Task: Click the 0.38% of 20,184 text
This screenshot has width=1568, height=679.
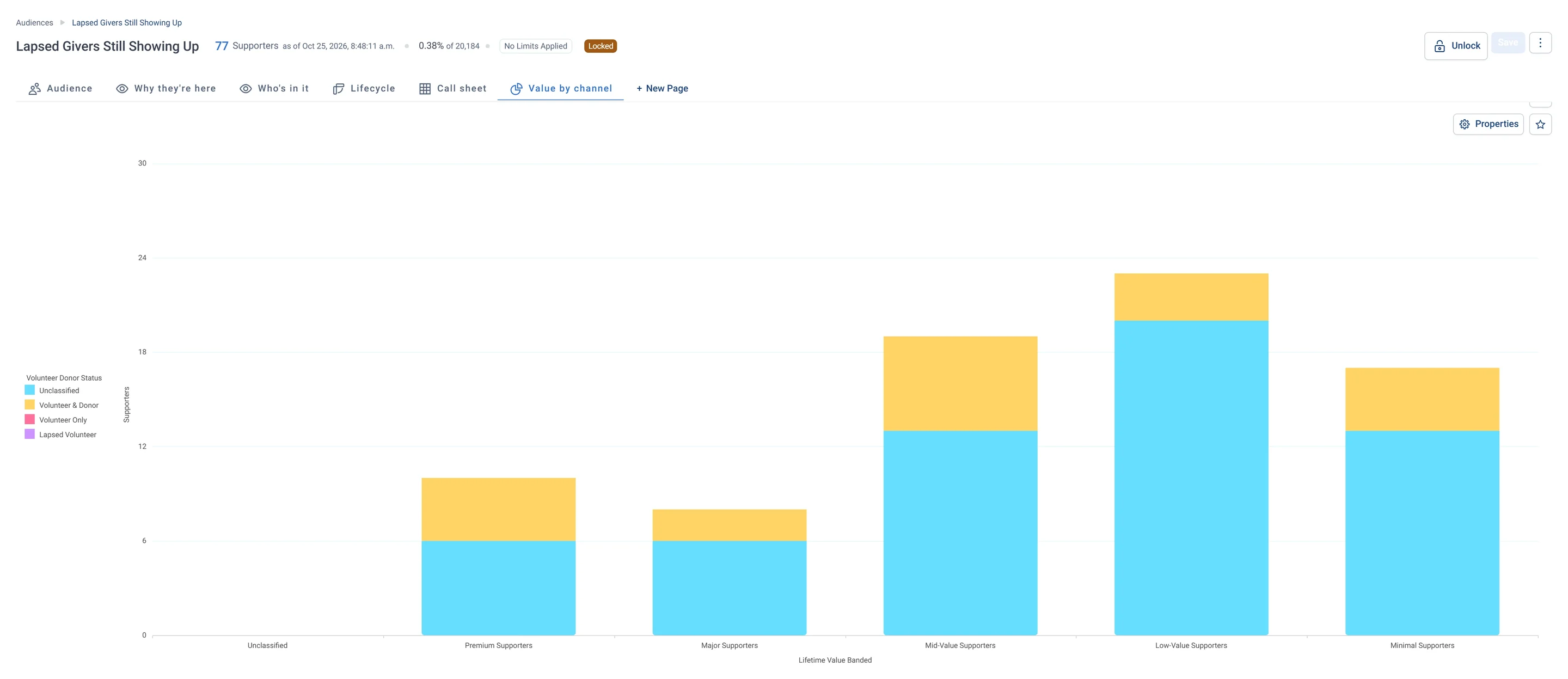Action: 449,46
